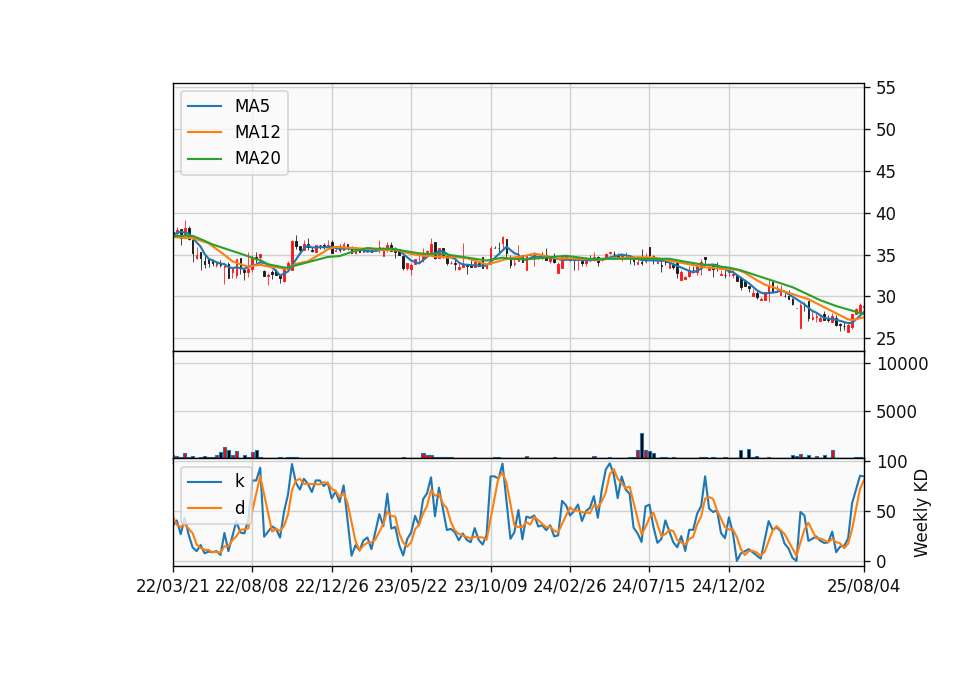
Task: Click the price axis value 55
Action: pos(886,88)
